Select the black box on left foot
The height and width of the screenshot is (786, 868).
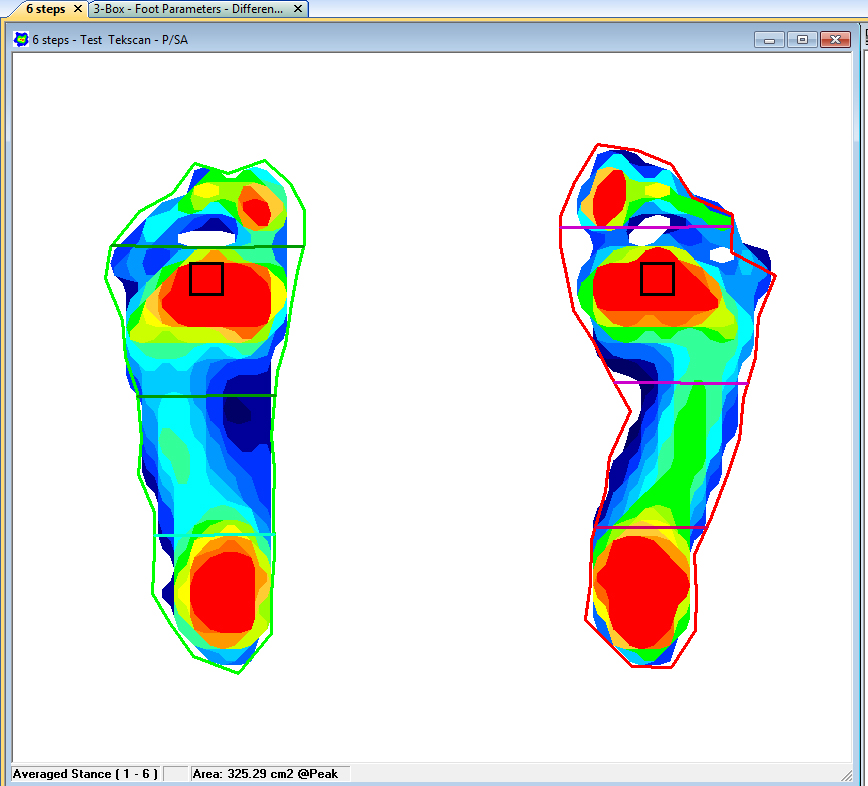coord(206,279)
